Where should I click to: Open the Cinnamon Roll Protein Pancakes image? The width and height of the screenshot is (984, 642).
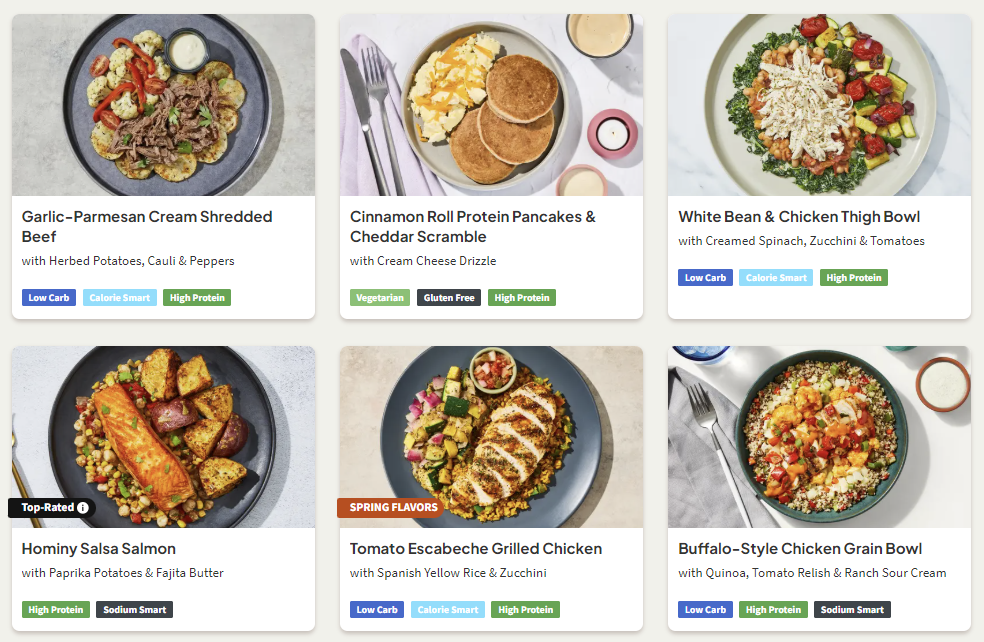click(491, 105)
